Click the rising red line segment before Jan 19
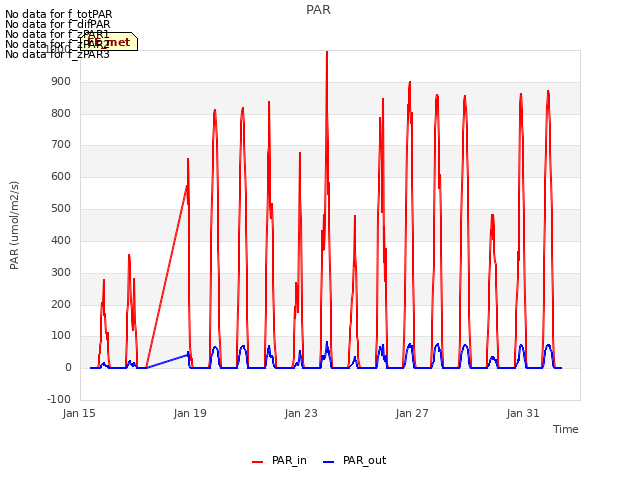Image resolution: width=640 pixels, height=480 pixels. point(167,278)
